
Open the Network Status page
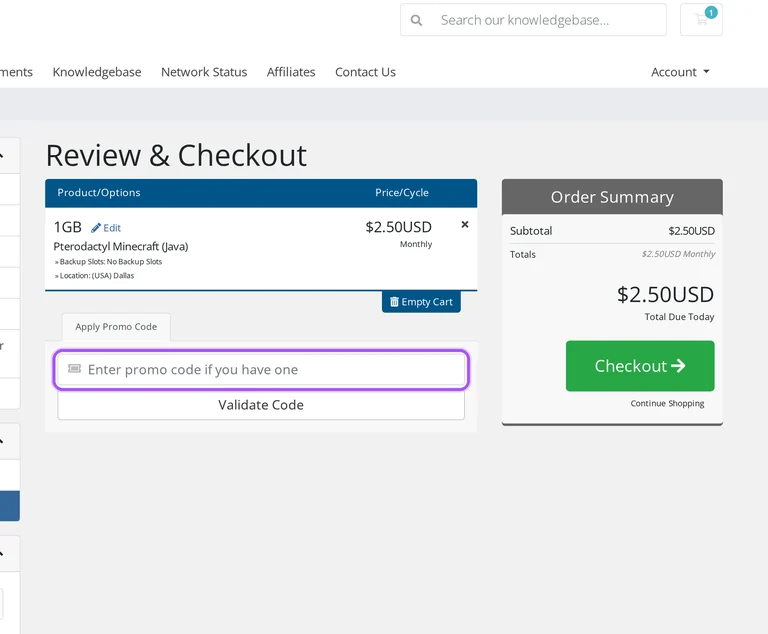(x=204, y=72)
